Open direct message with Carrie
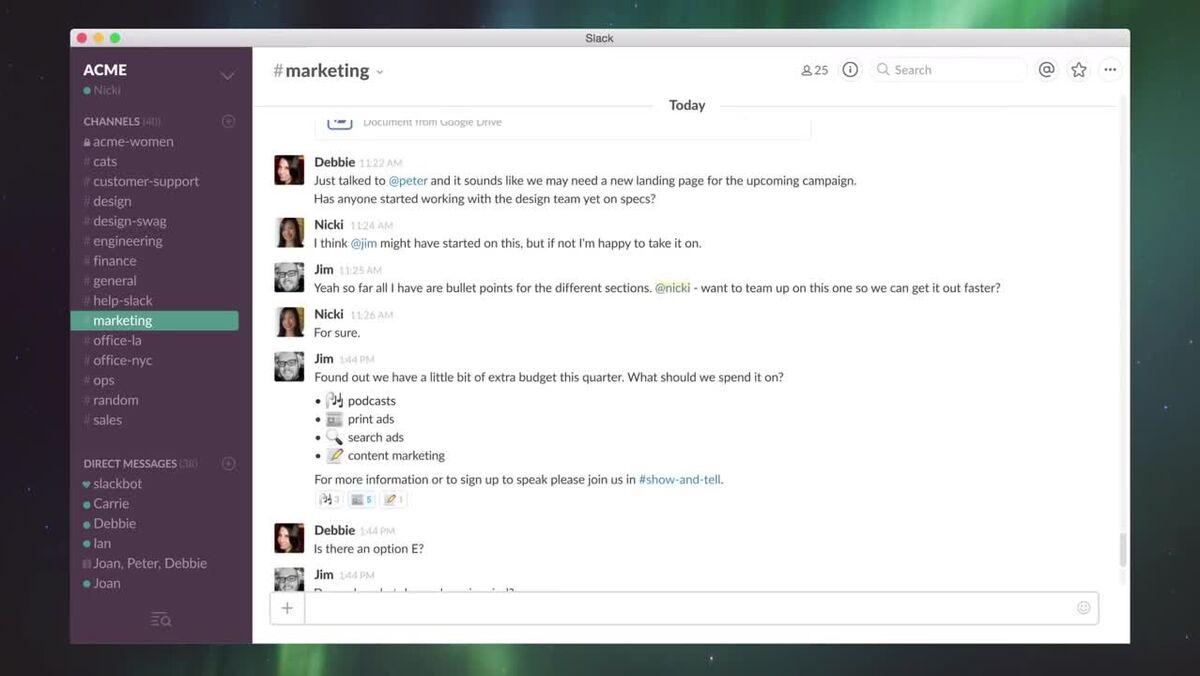Screen dimensions: 1200x676 pos(111,504)
